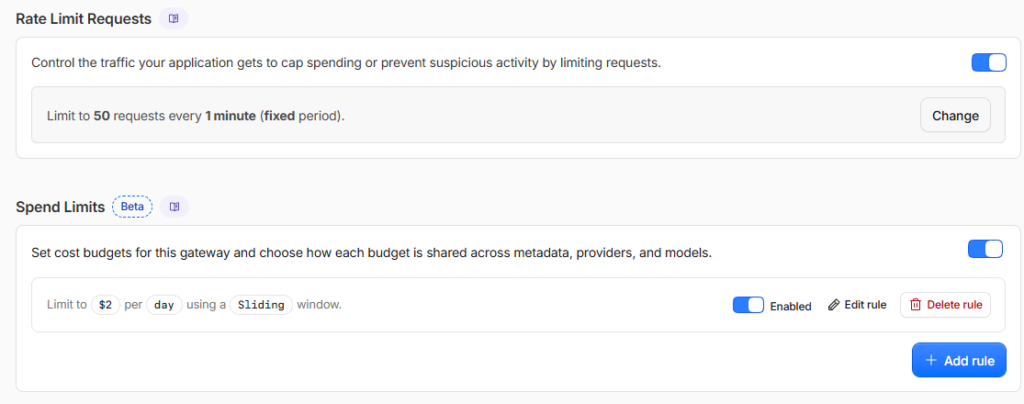Click the Edit rule text link
1024x404 pixels.
coord(865,305)
